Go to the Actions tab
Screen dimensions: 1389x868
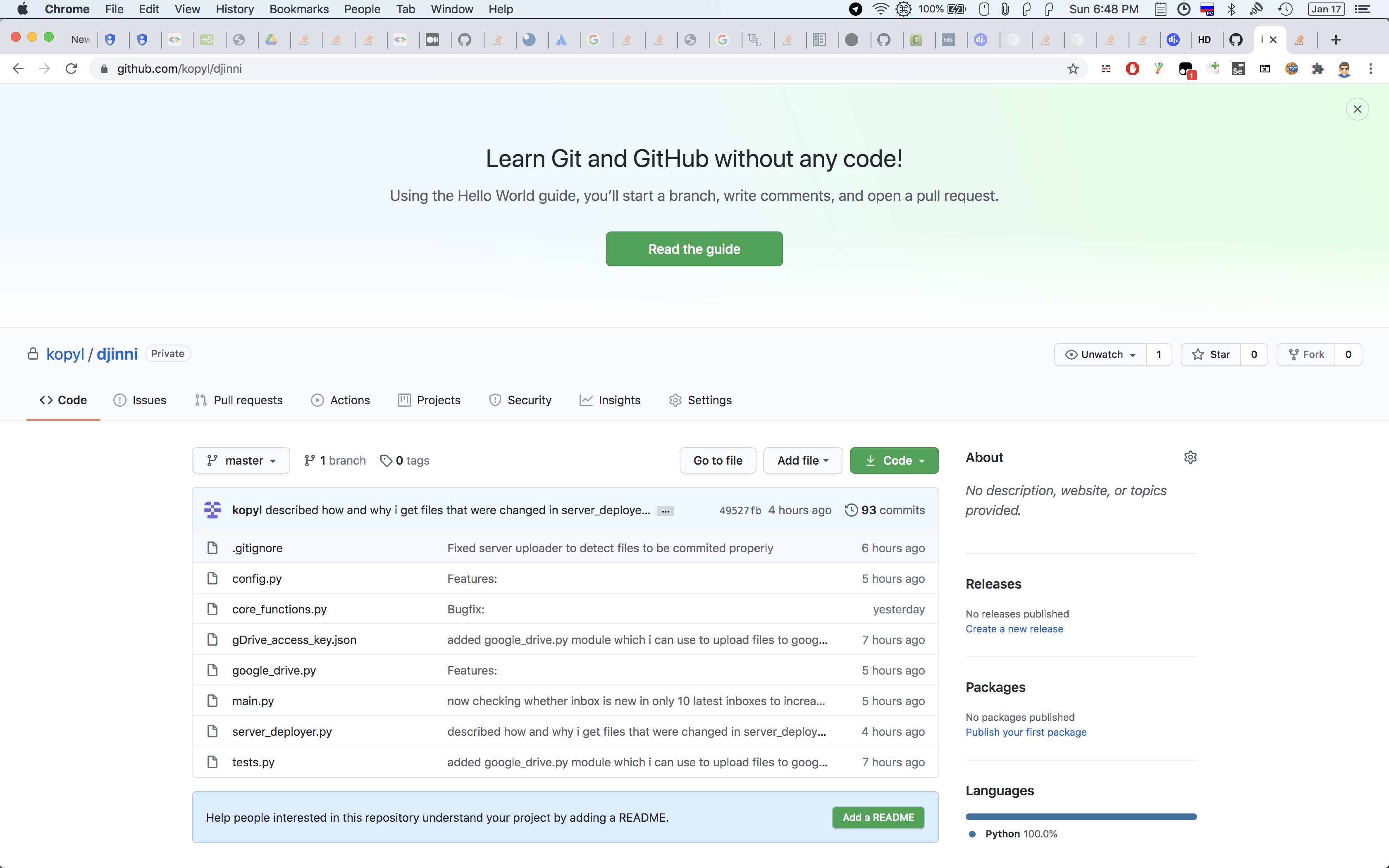pos(340,400)
